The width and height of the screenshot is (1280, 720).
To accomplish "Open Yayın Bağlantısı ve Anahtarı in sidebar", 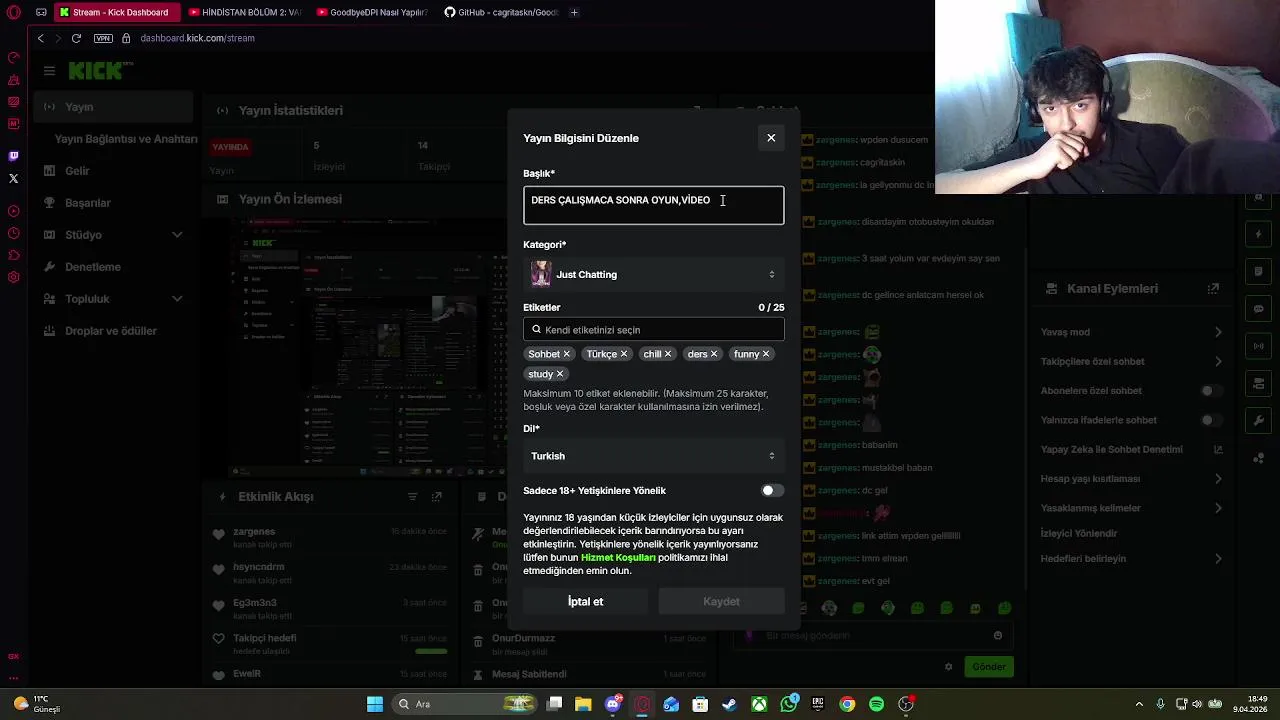I will click(126, 139).
